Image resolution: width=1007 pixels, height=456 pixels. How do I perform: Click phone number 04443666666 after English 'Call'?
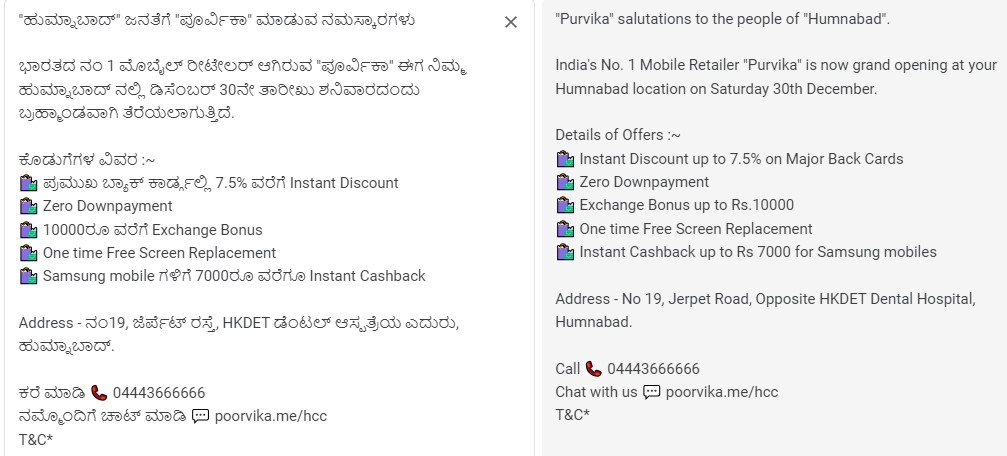tap(654, 369)
